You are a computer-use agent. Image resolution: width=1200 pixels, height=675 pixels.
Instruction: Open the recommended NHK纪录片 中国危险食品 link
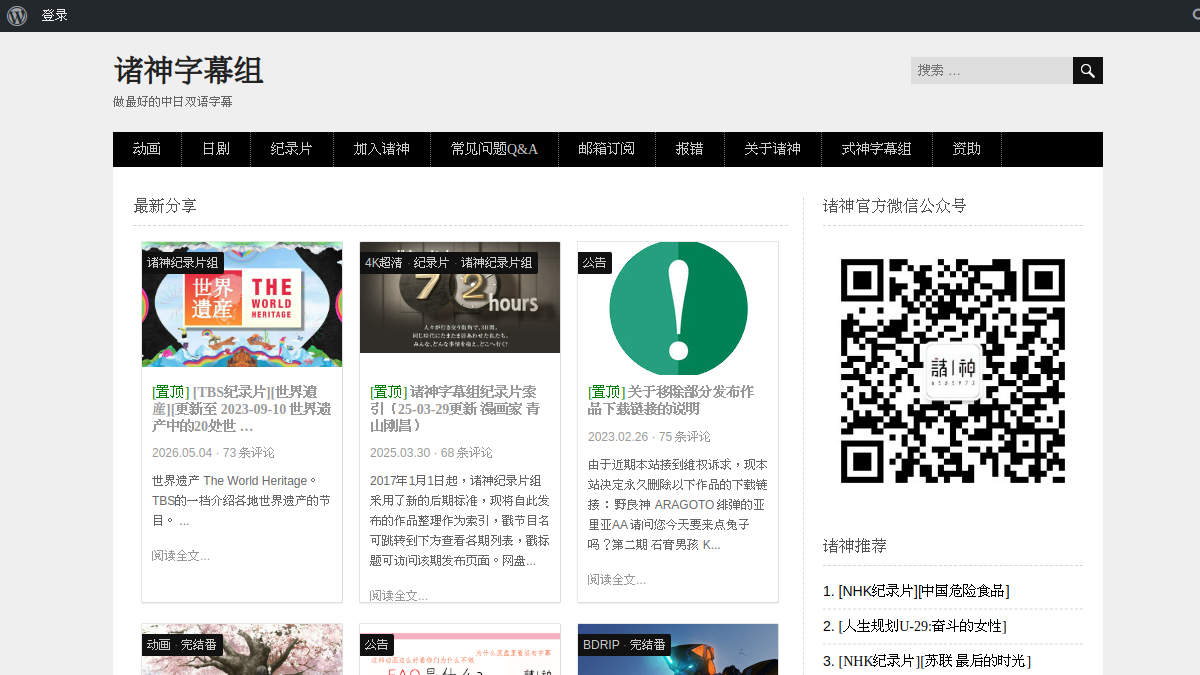coord(924,591)
